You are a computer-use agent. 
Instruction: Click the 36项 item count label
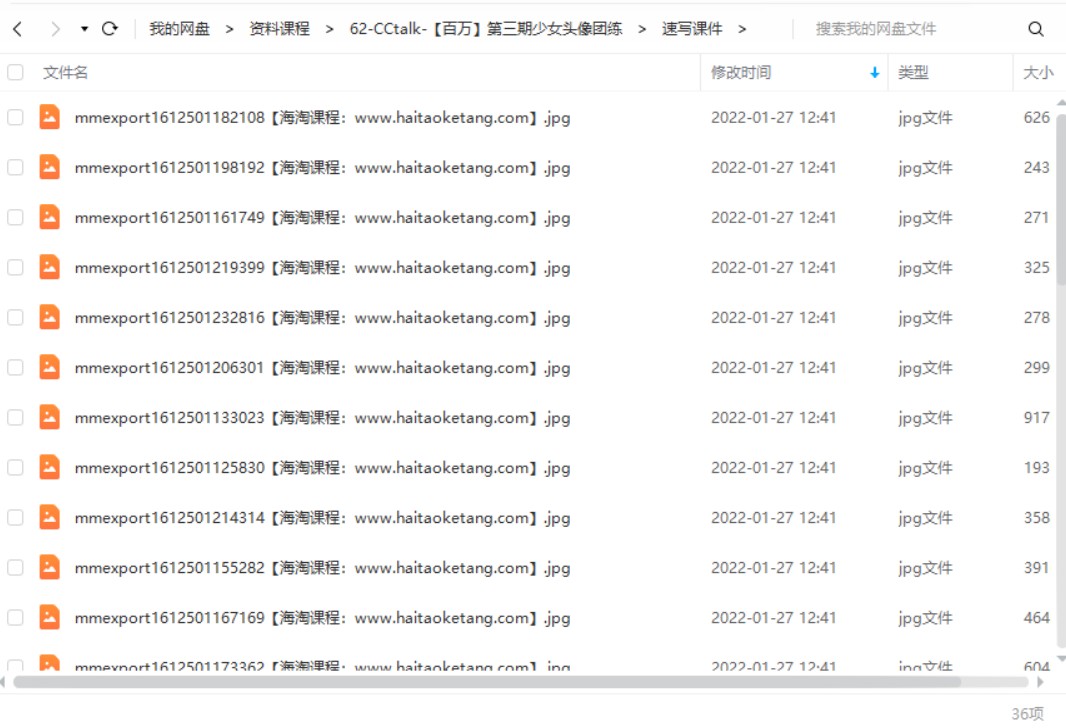pyautogui.click(x=1027, y=713)
